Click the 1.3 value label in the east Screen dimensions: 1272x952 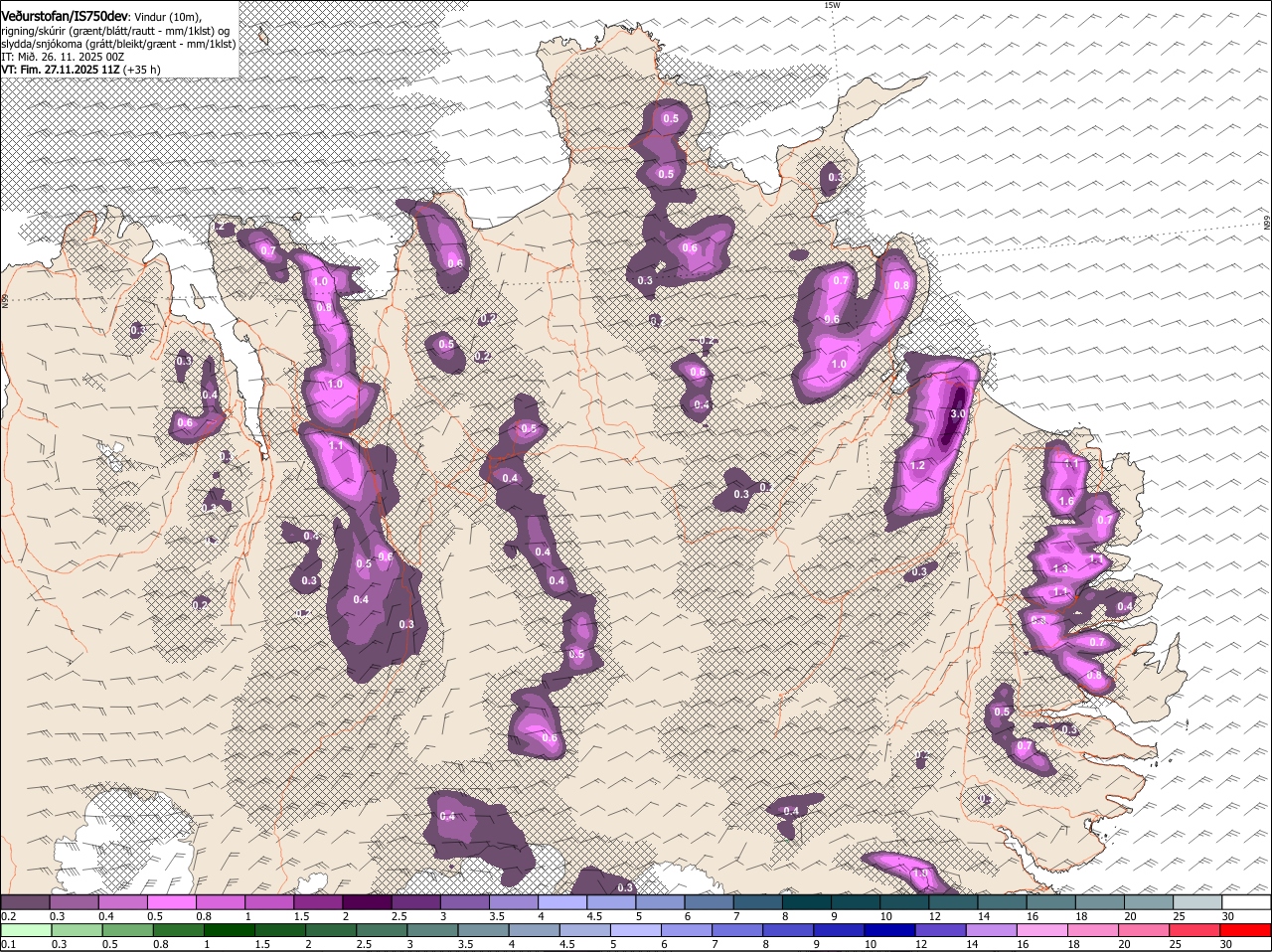point(1060,568)
